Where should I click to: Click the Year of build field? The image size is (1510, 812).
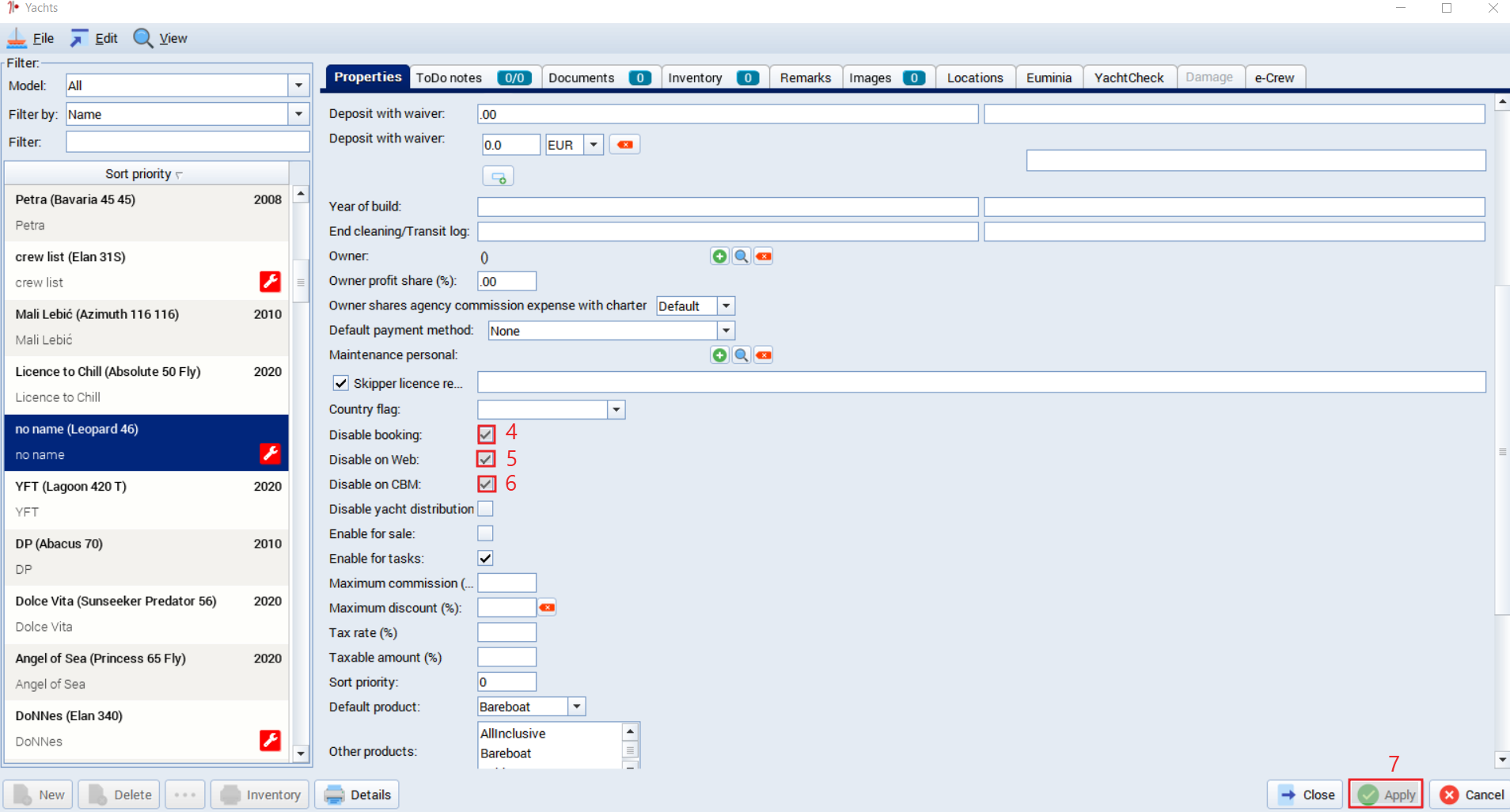point(727,207)
